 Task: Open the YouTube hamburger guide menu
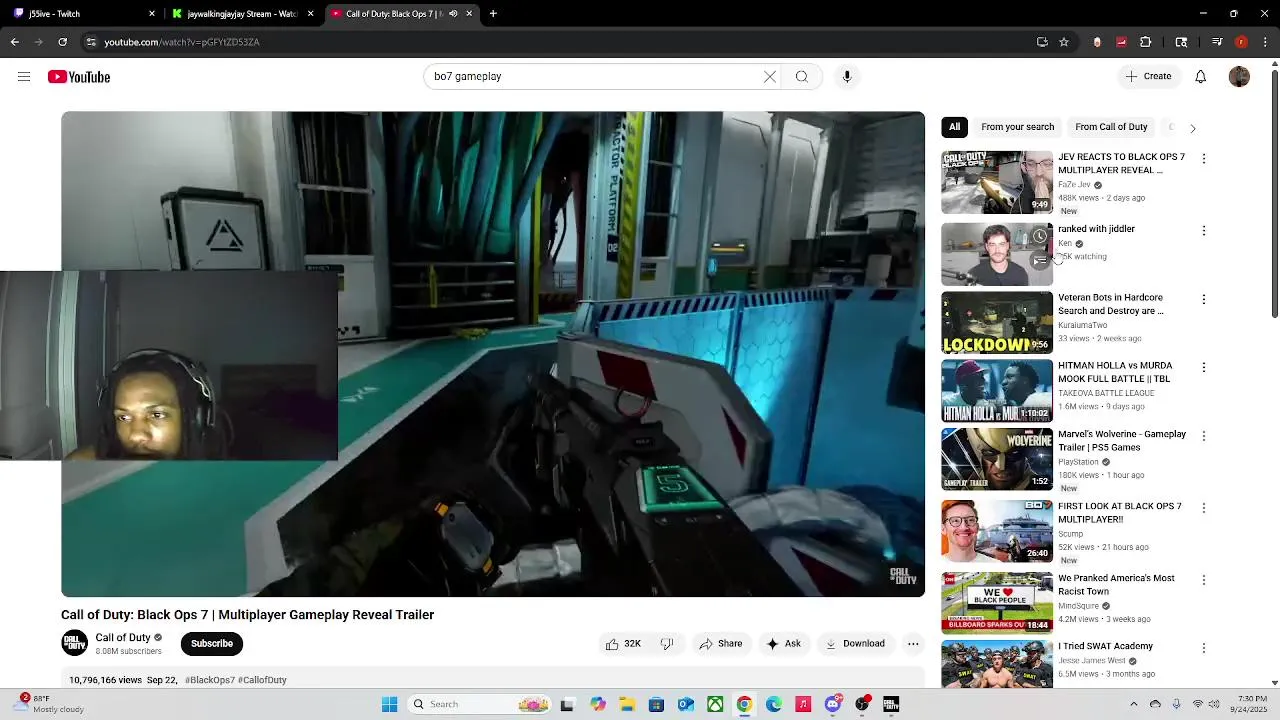(24, 77)
